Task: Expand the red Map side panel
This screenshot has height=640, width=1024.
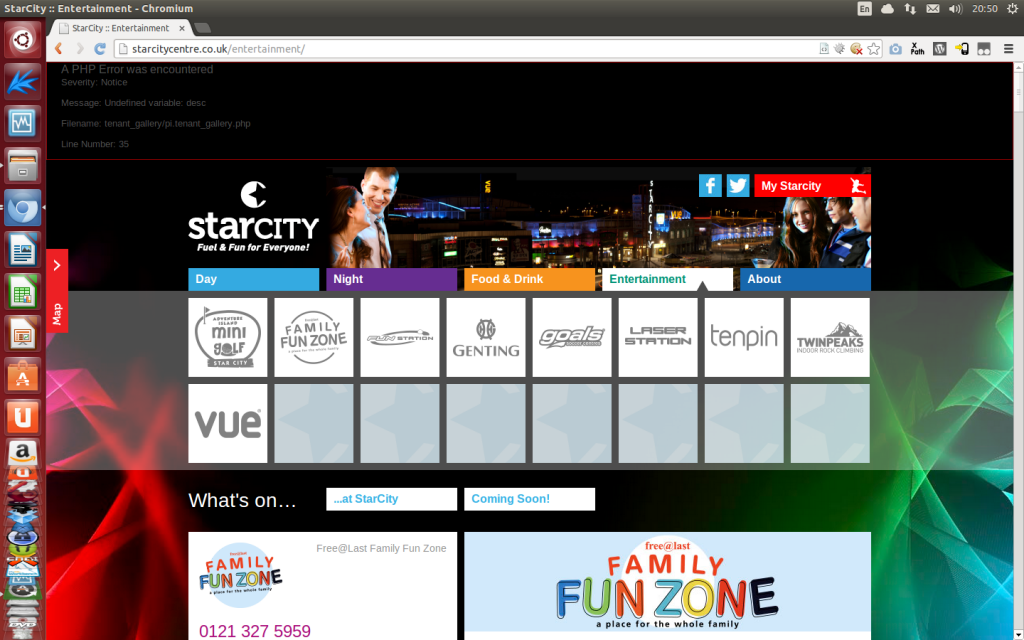Action: (x=57, y=291)
